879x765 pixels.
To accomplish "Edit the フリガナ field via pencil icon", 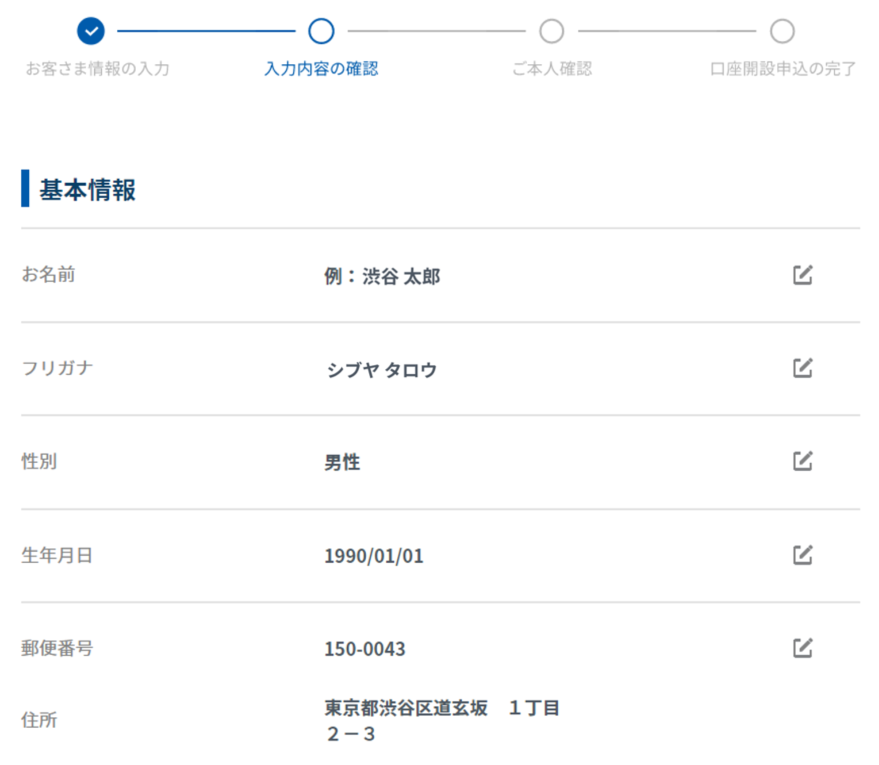I will coord(802,368).
